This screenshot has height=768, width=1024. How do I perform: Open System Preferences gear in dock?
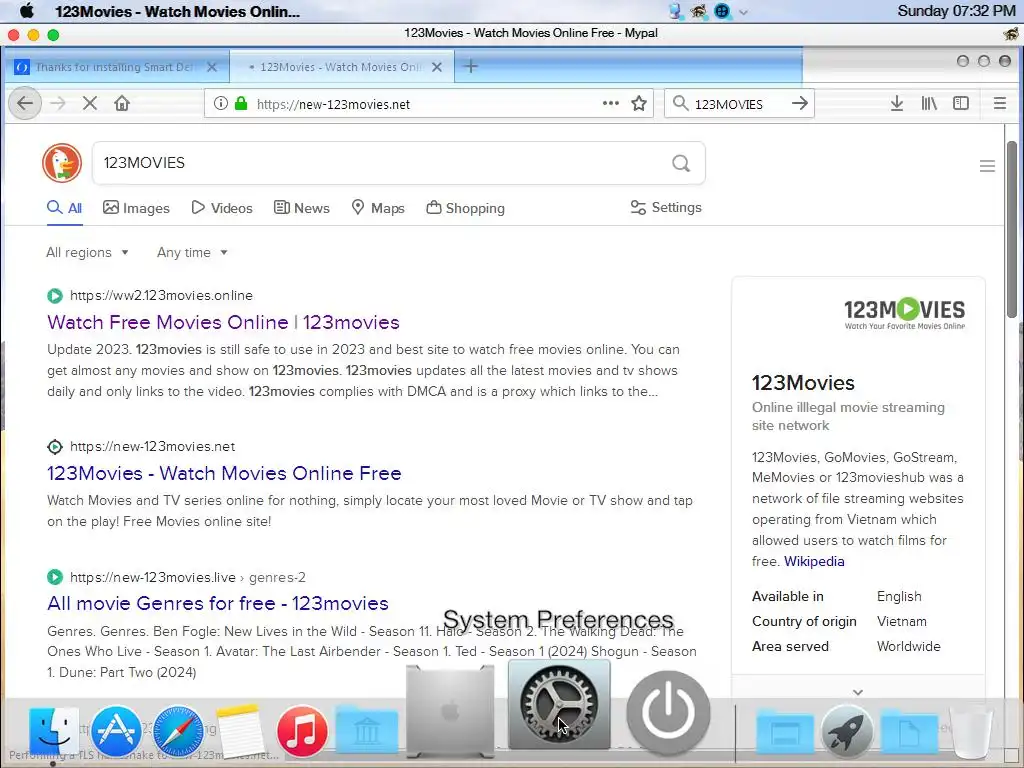click(559, 704)
